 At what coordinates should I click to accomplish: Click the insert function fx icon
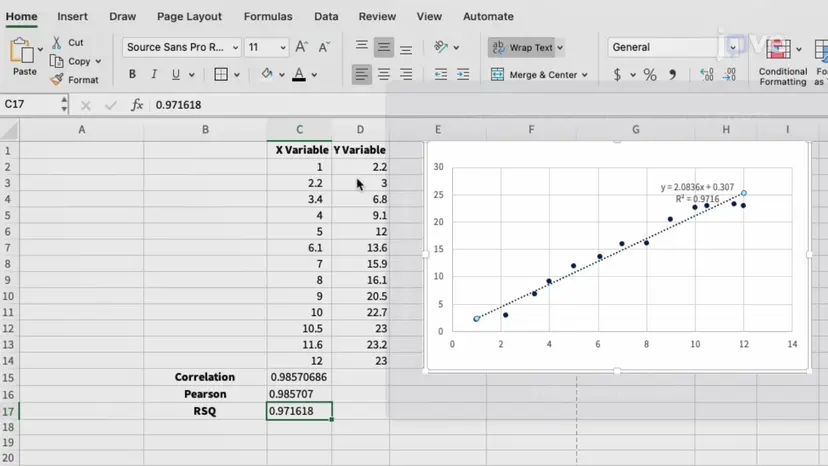pyautogui.click(x=137, y=105)
